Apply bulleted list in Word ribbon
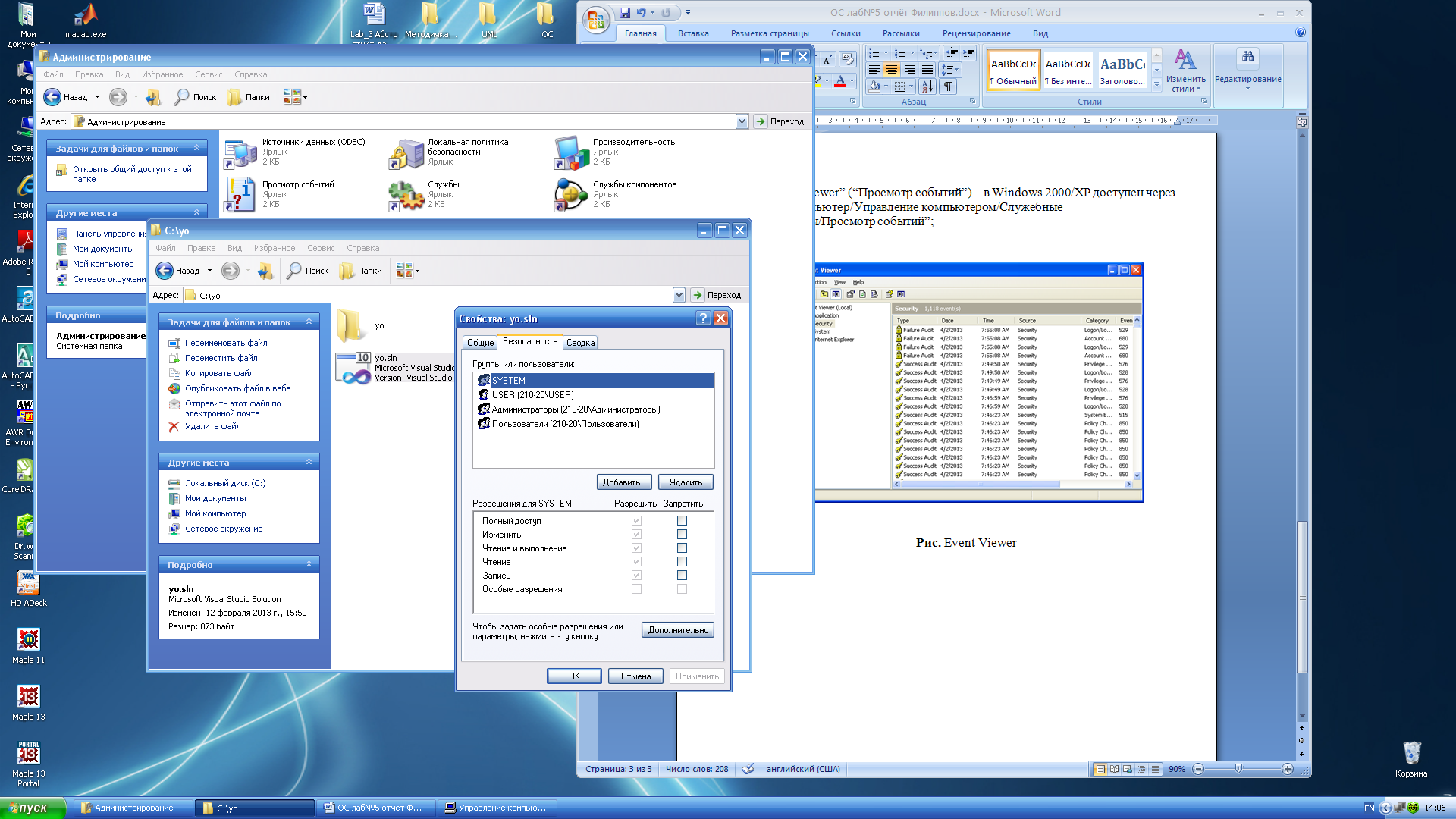 [874, 53]
